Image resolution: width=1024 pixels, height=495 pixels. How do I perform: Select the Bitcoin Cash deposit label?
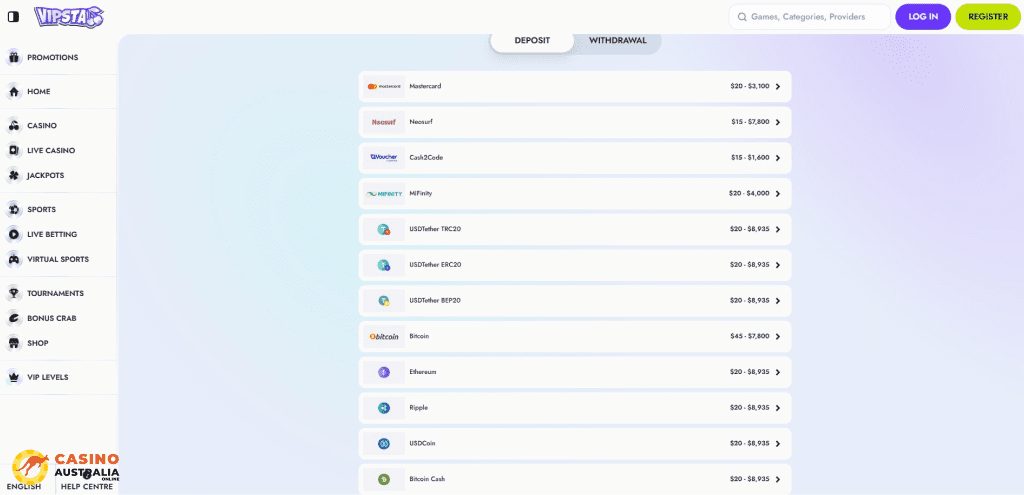[427, 479]
